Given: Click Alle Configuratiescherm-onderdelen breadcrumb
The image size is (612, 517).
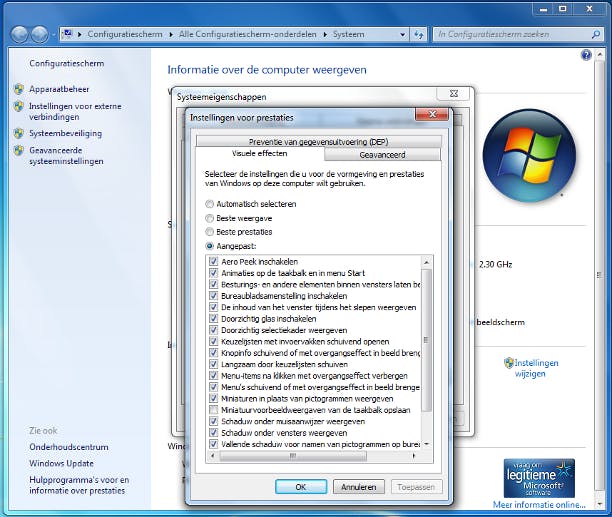Looking at the screenshot, I should [247, 34].
